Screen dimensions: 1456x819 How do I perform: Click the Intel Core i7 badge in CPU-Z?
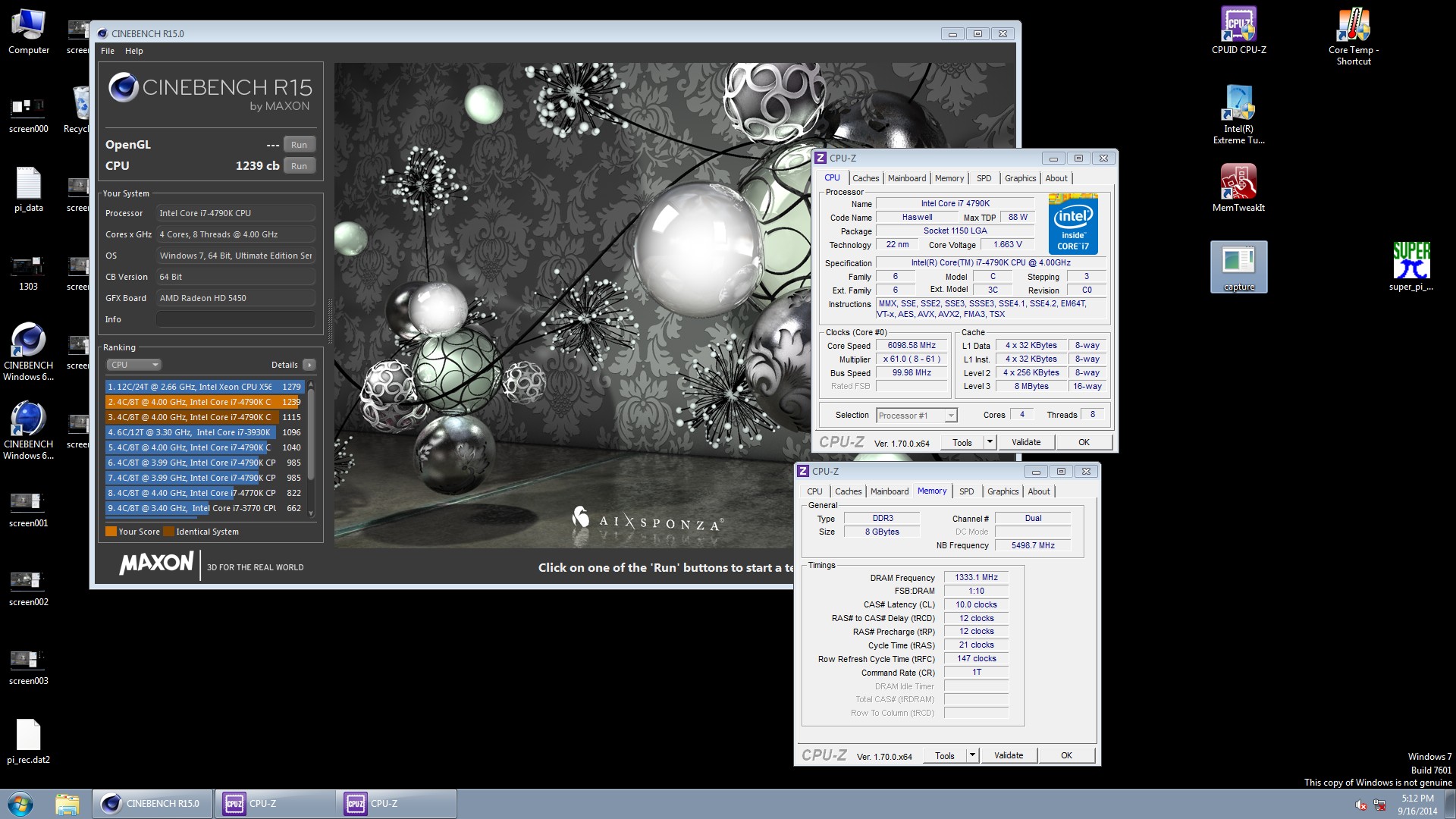pos(1073,224)
